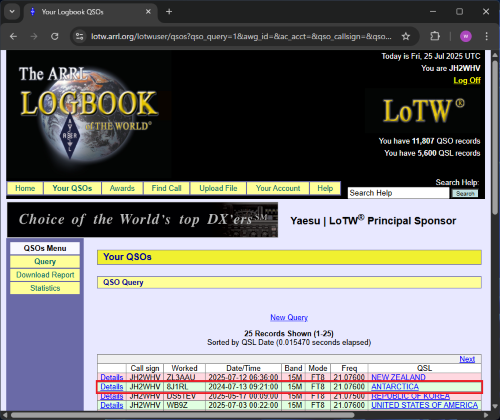Image resolution: width=500 pixels, height=420 pixels.
Task: Select the 2024-07-13 09:21:00 date cell
Action: pyautogui.click(x=243, y=387)
